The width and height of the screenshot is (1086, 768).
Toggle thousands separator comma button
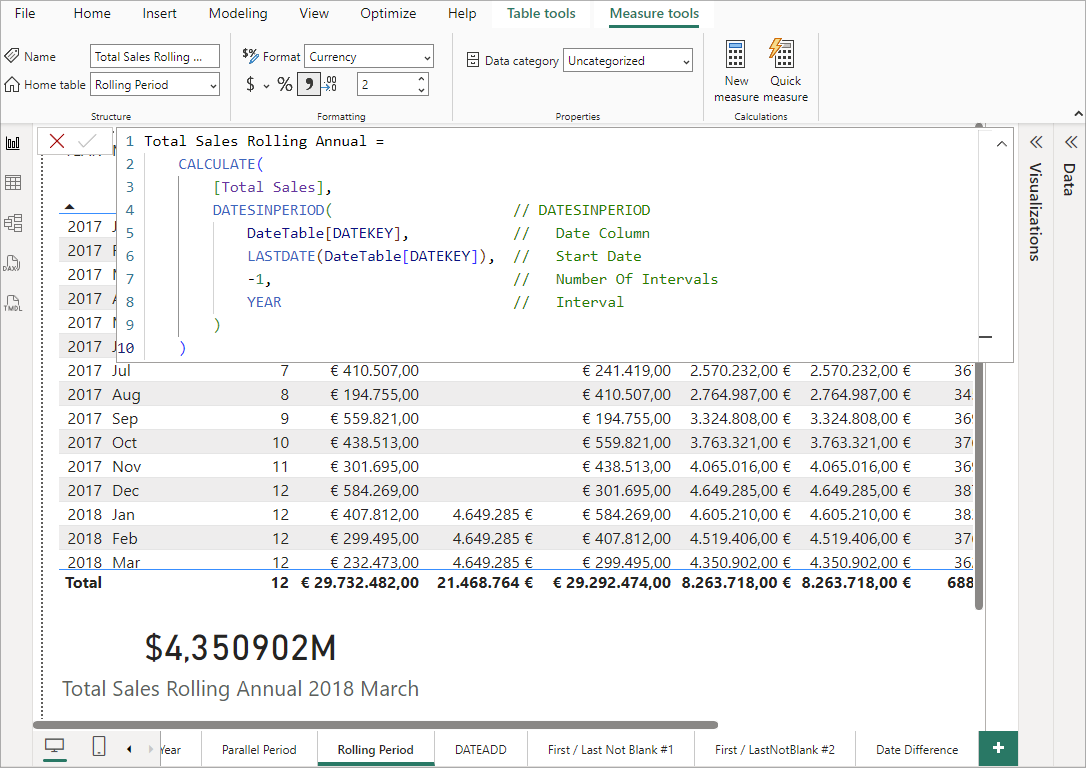308,84
